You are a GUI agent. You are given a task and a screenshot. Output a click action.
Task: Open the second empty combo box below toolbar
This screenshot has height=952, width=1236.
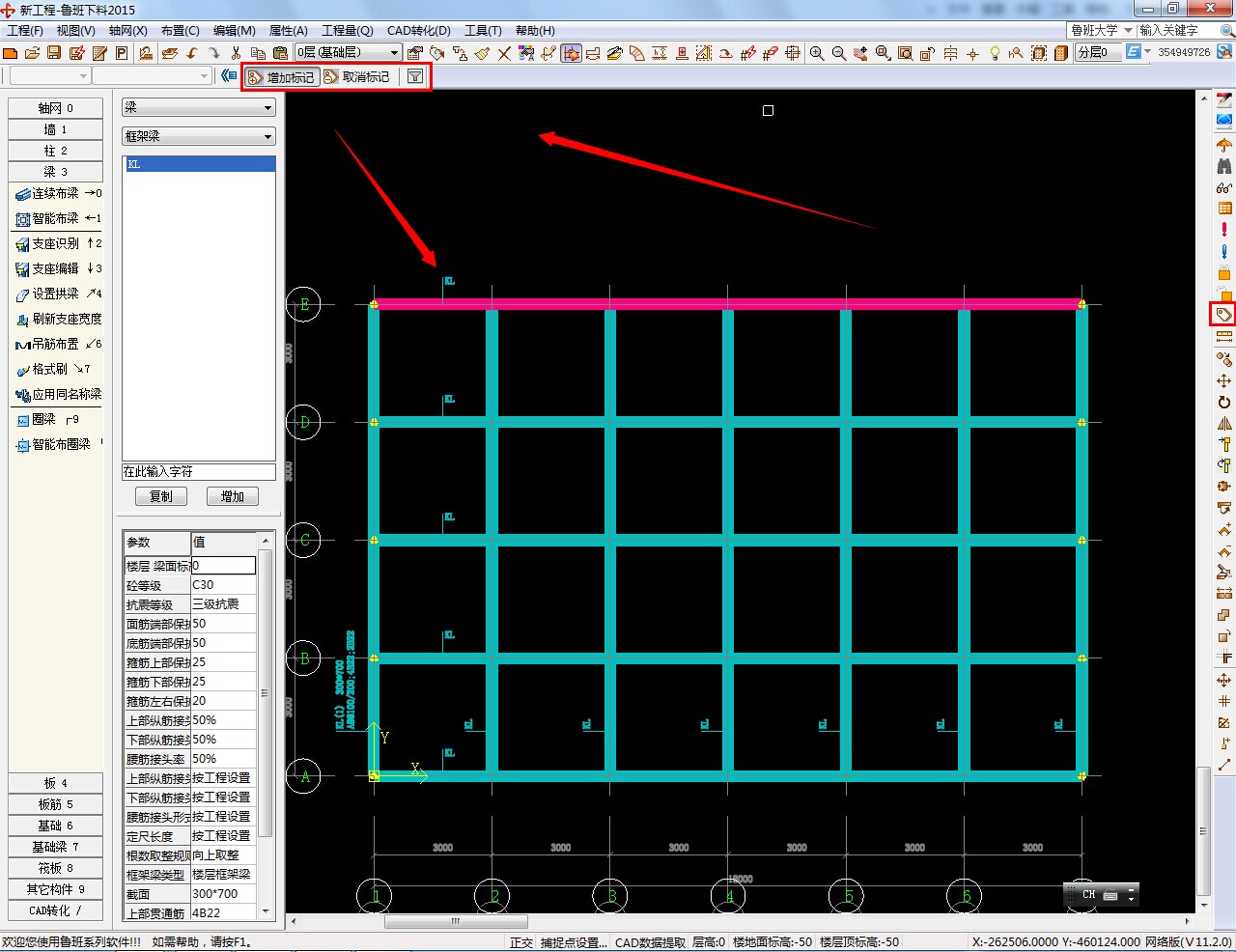click(x=152, y=75)
